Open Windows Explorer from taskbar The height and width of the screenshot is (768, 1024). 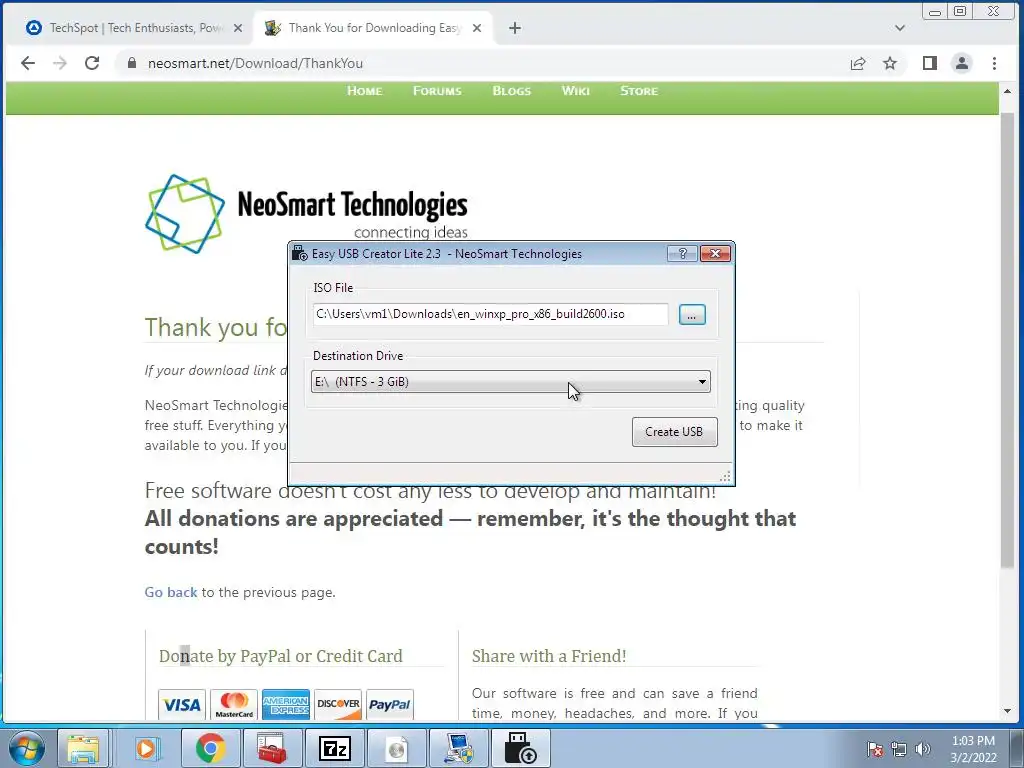click(84, 748)
